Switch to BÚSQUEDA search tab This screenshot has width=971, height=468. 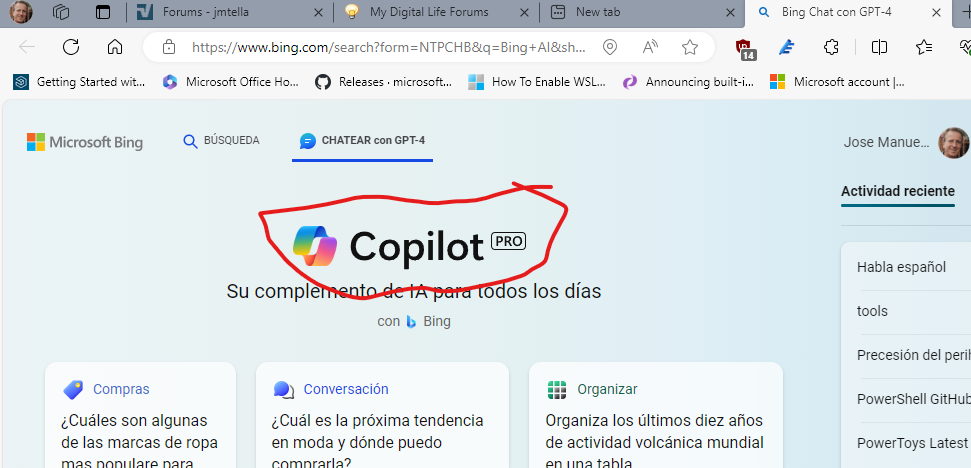(x=221, y=141)
